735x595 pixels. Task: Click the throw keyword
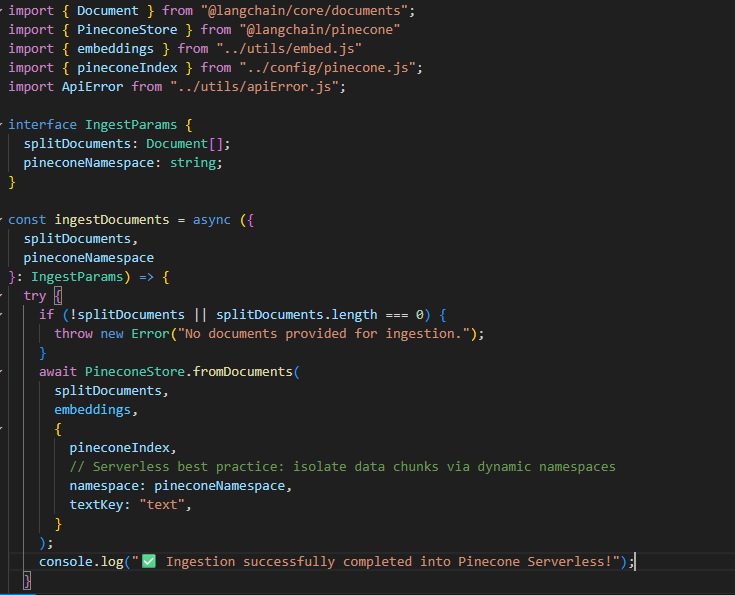point(73,334)
